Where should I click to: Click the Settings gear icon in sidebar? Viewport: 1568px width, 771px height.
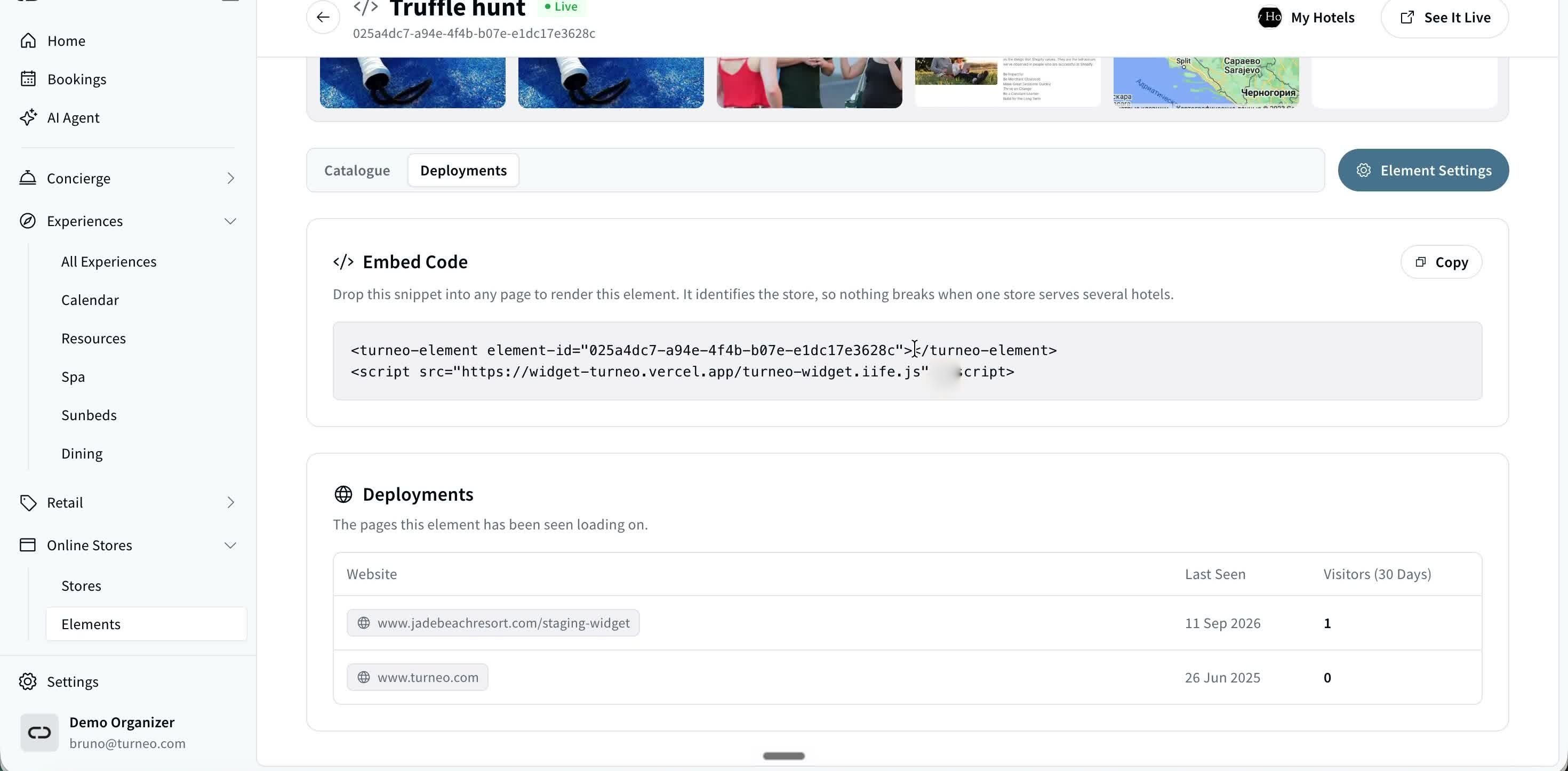click(x=28, y=681)
